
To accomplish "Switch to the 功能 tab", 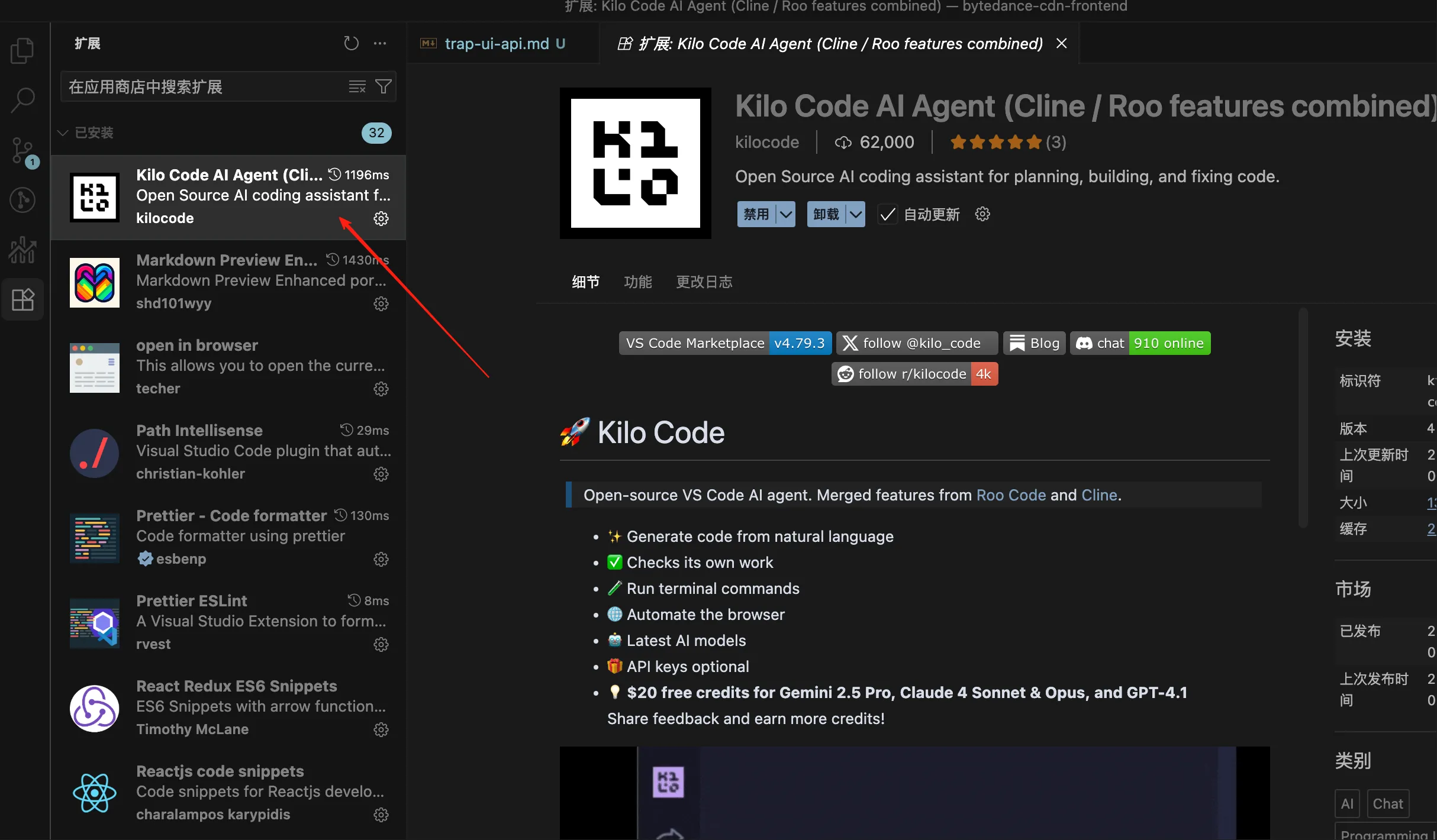I will click(638, 282).
